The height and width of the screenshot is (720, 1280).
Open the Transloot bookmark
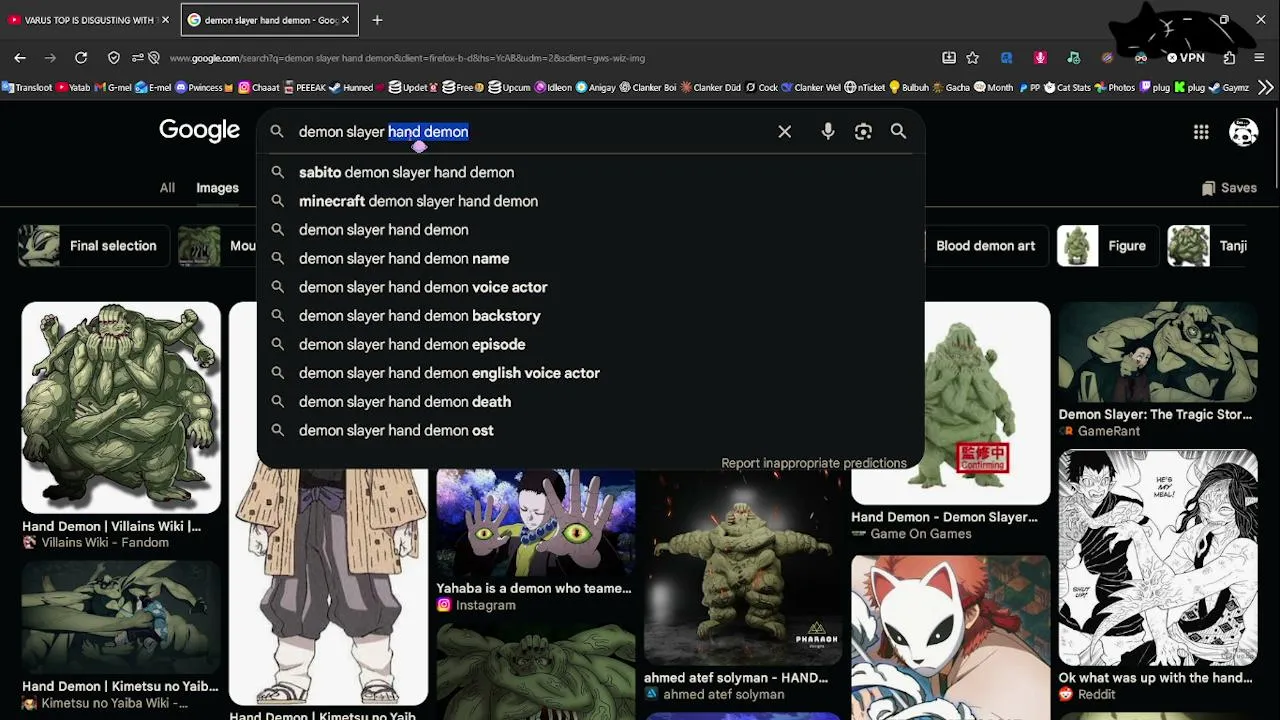click(27, 87)
